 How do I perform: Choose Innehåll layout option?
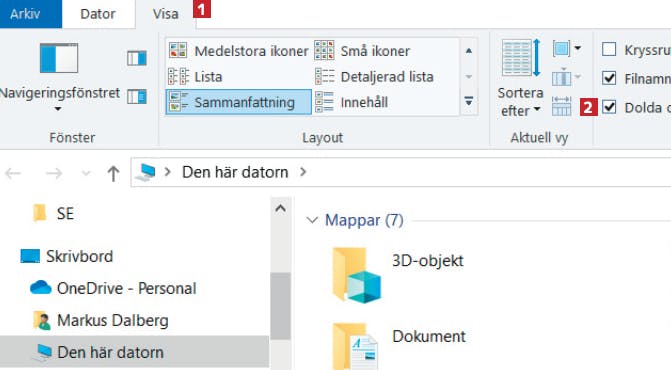click(351, 102)
